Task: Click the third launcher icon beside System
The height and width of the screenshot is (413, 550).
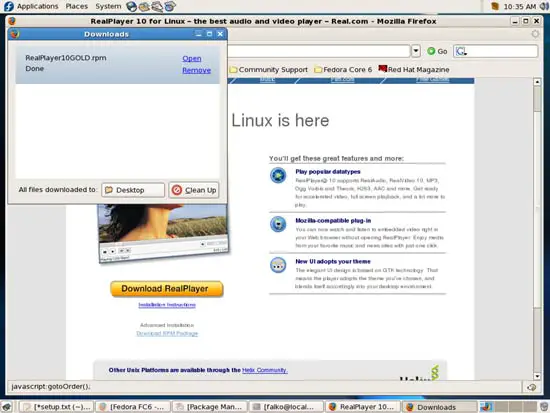Action: tap(157, 6)
